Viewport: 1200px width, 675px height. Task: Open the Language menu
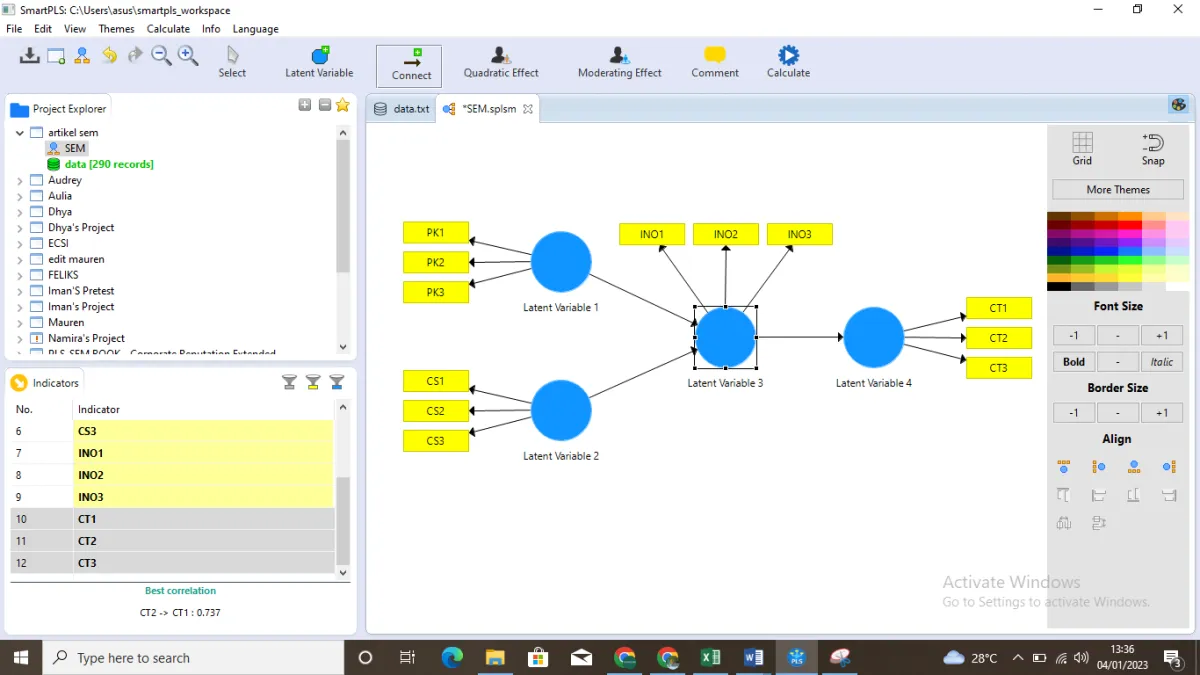256,29
